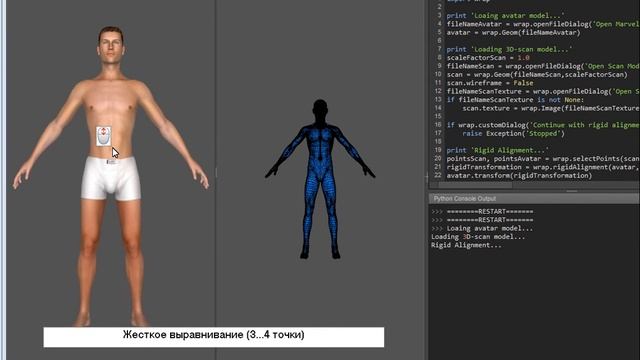Viewport: 640px width, 360px height.
Task: Click the blue wireframe scan model
Action: (x=320, y=179)
